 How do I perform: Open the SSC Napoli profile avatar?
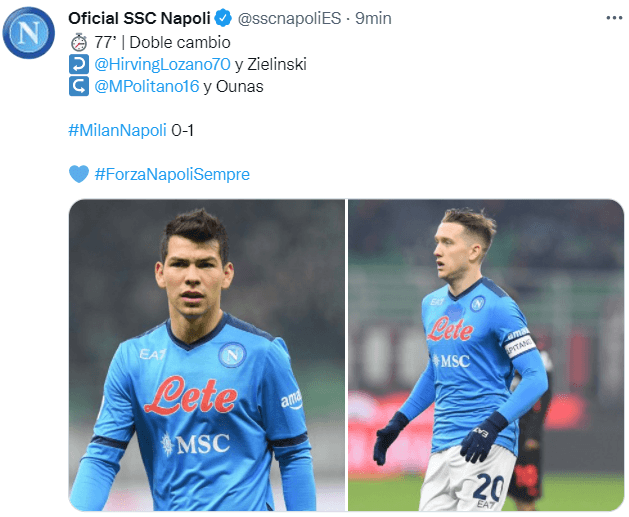pos(28,32)
